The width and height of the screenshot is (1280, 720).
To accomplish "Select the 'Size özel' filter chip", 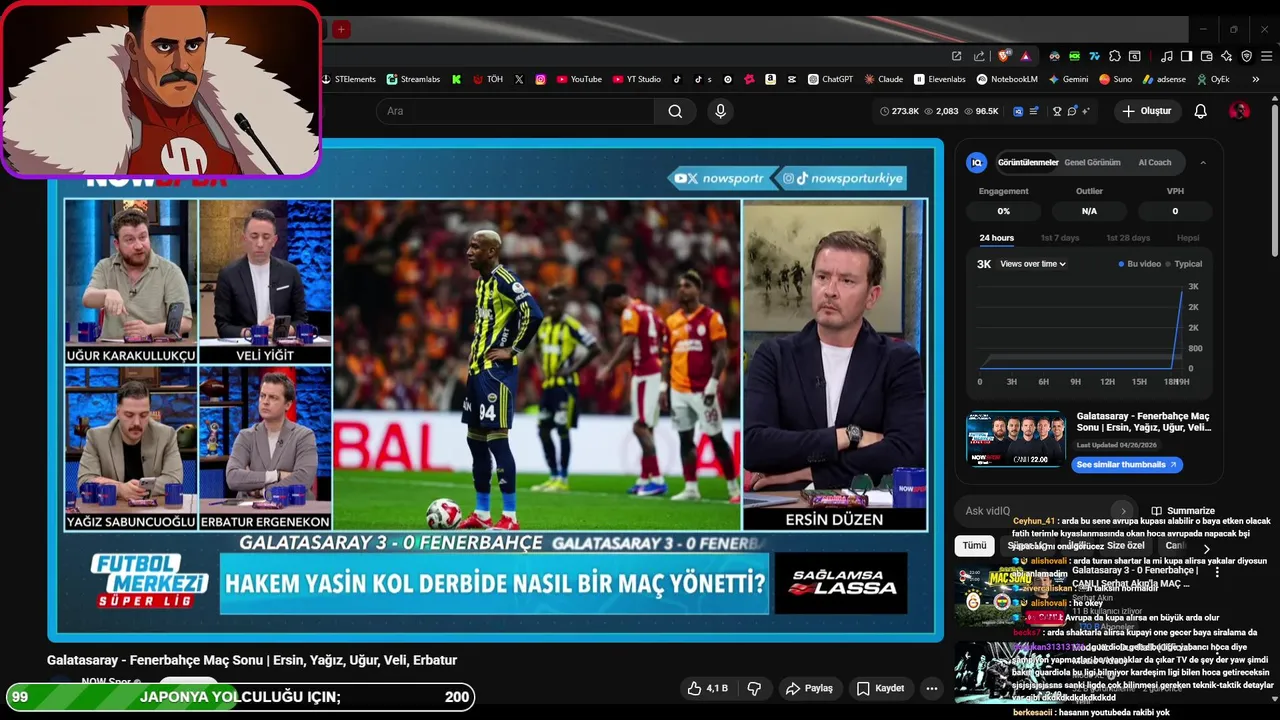I will (x=1125, y=545).
